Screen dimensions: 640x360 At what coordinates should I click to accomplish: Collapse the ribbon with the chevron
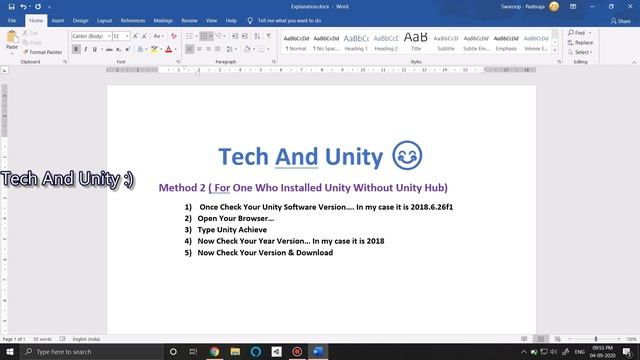pyautogui.click(x=634, y=62)
